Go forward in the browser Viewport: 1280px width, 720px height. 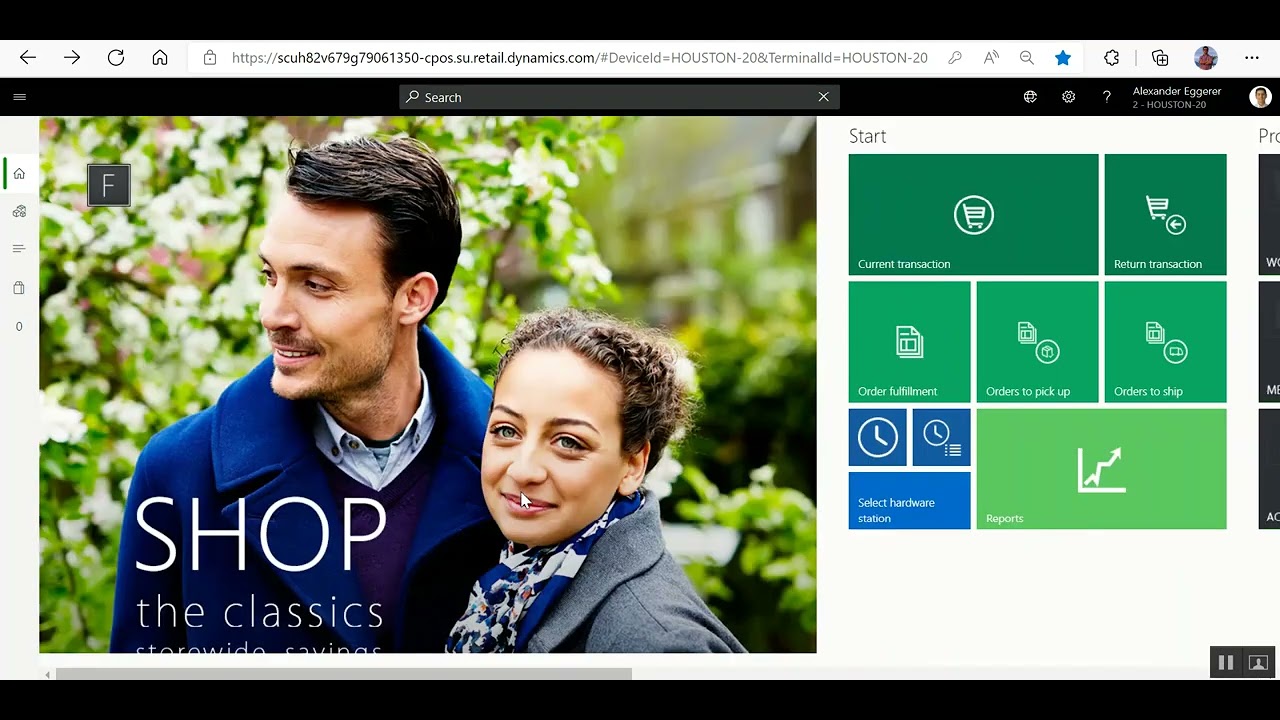click(x=72, y=58)
